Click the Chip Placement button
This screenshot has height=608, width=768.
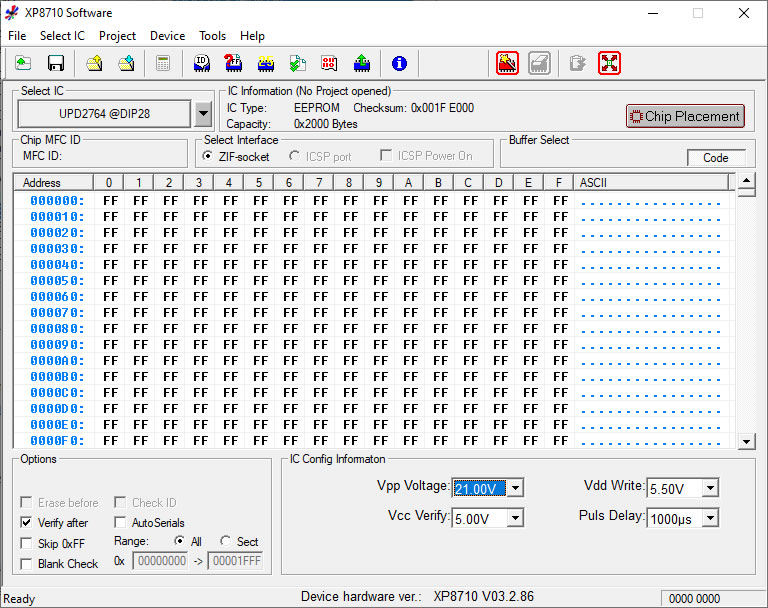(685, 116)
